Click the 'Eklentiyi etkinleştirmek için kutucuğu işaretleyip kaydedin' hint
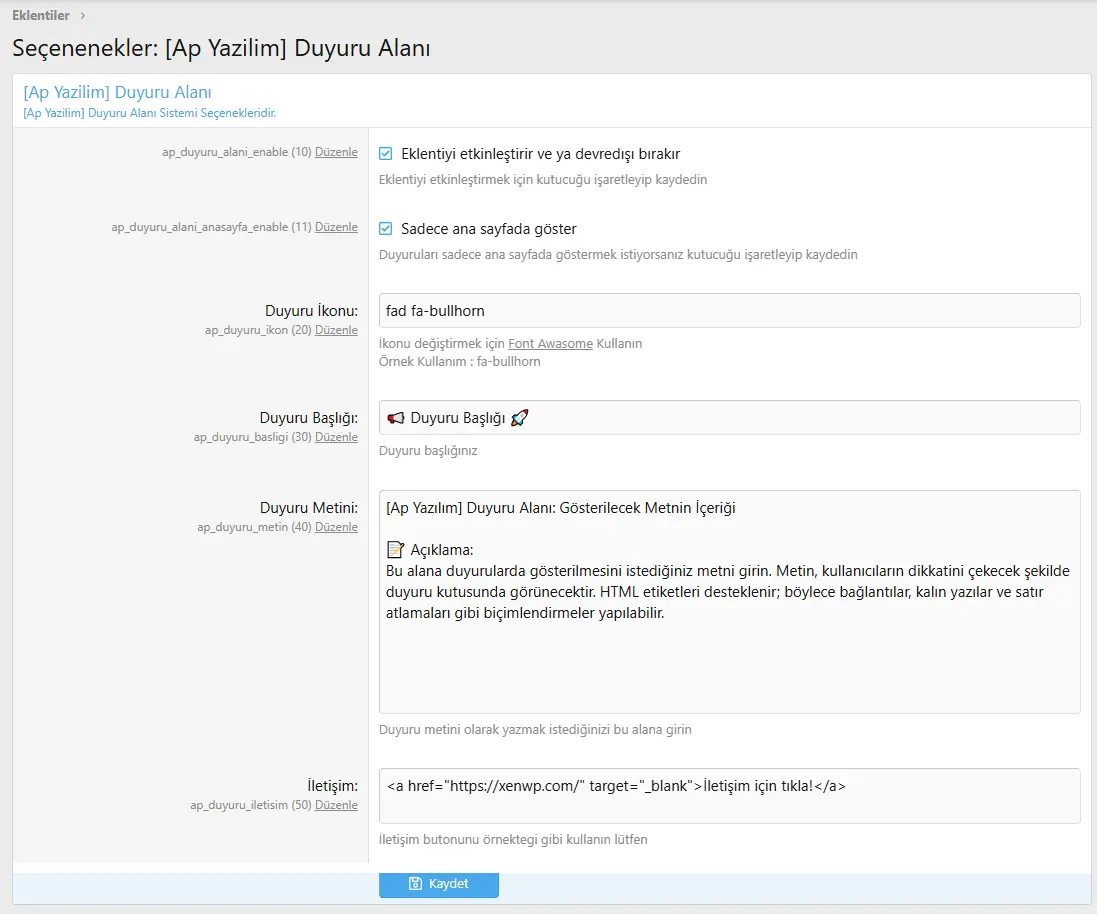Screen dimensions: 1097x914 point(543,180)
